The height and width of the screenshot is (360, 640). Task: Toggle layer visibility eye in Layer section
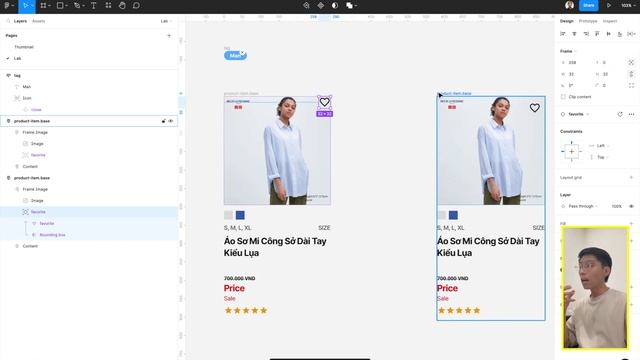[x=631, y=206]
